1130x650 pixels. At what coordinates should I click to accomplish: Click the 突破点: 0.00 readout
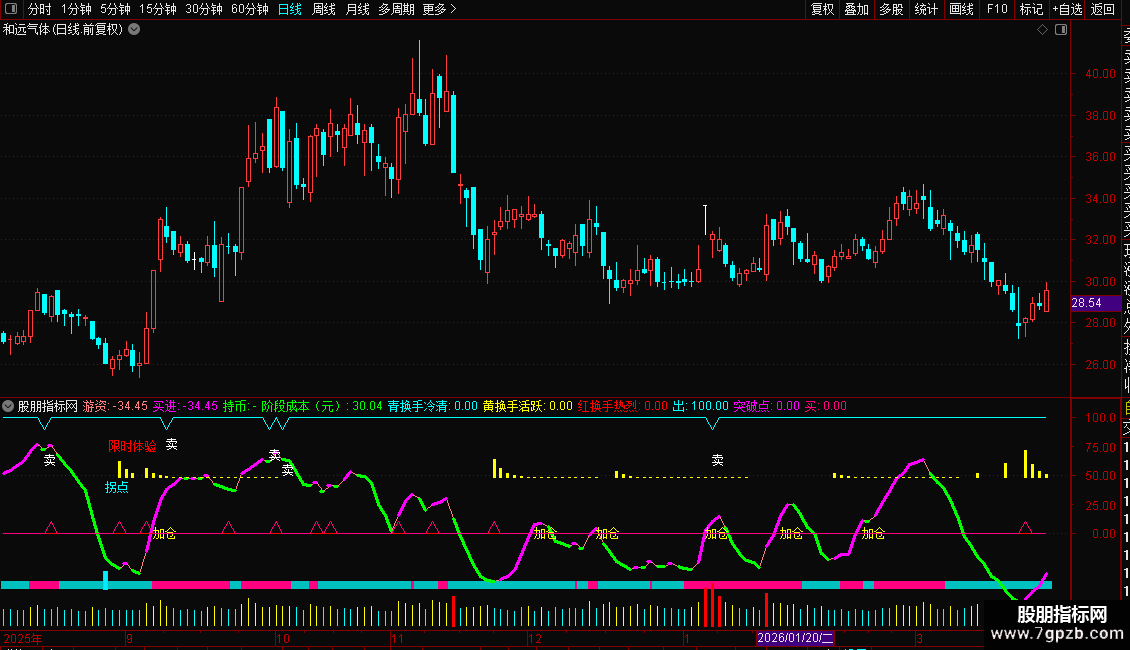[x=767, y=406]
